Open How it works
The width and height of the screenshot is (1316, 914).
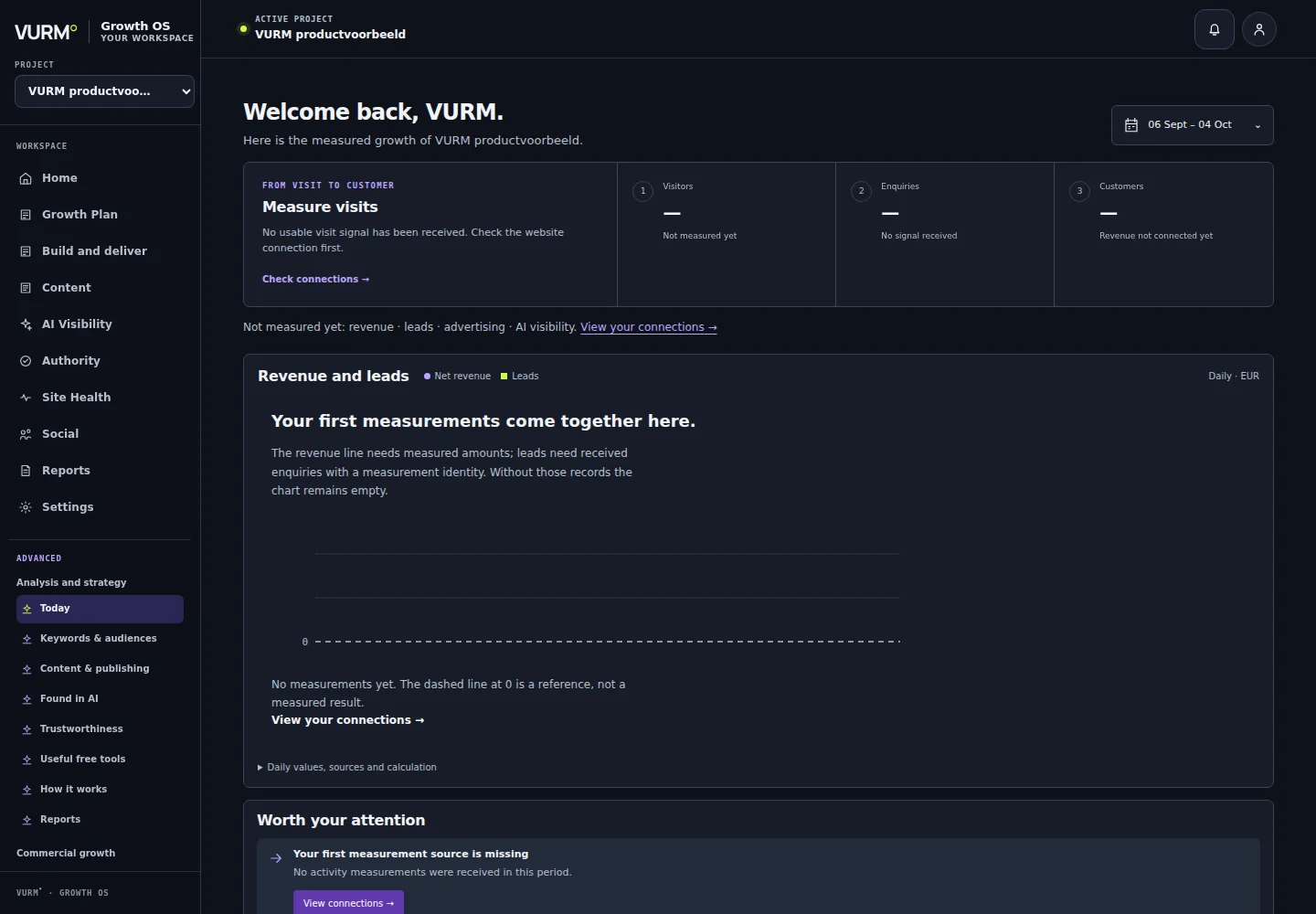[100, 790]
